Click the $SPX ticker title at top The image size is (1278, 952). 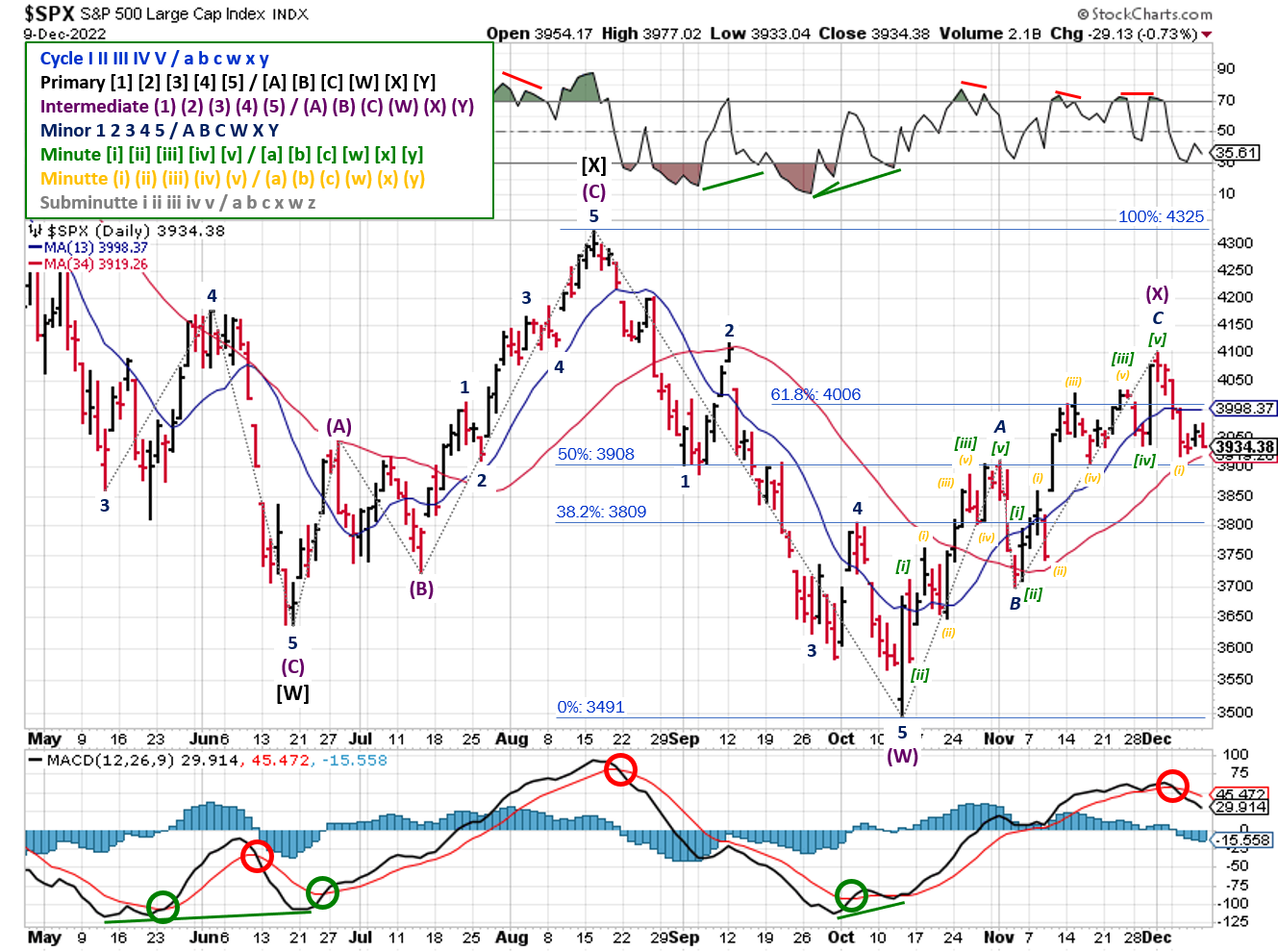(x=50, y=13)
